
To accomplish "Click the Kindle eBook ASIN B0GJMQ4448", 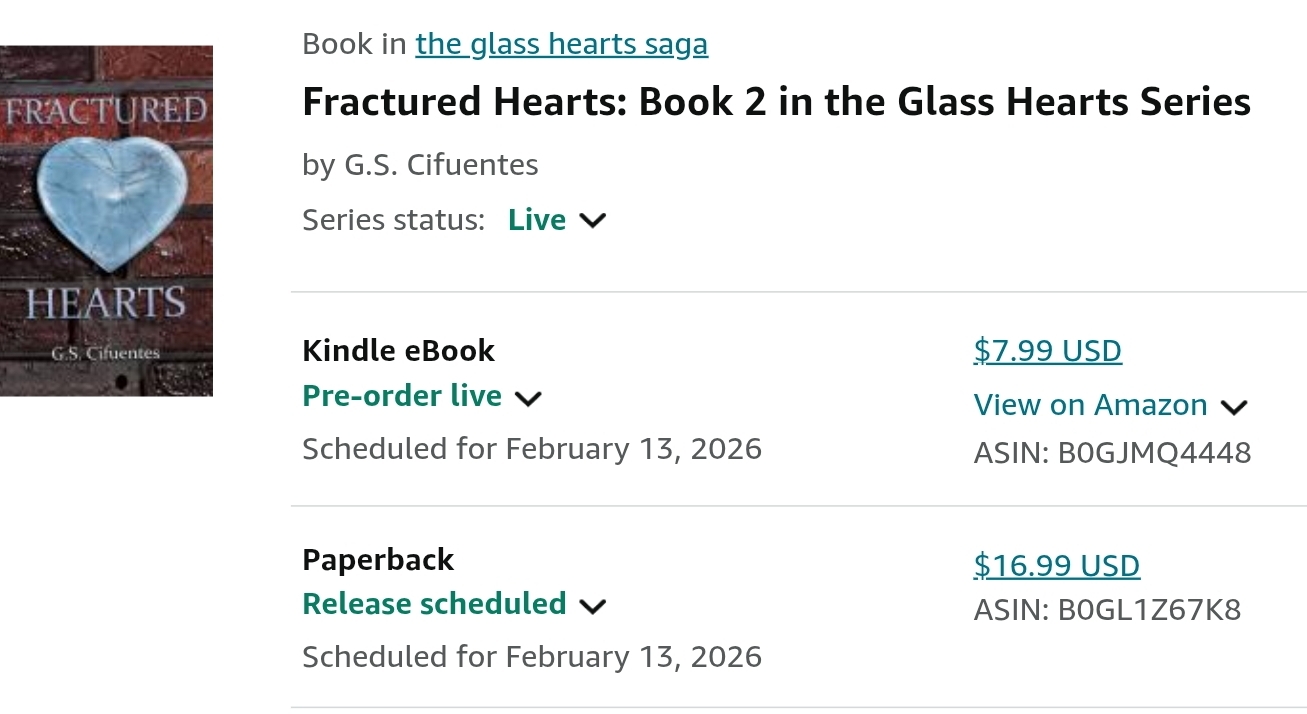I will tap(1112, 453).
